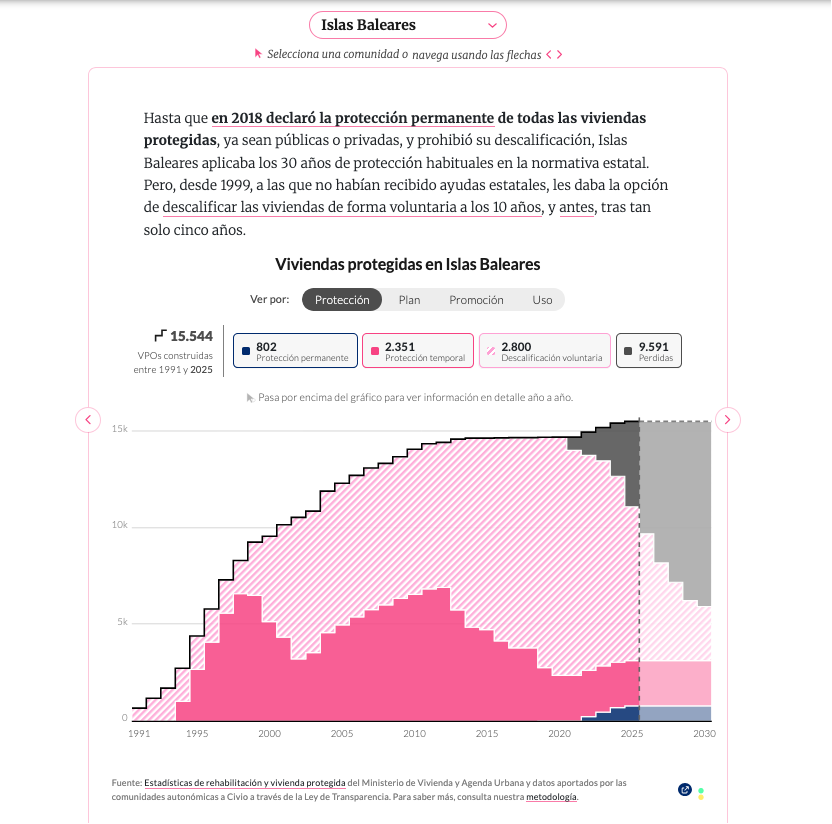Toggle the Perdidas legend filter
This screenshot has height=824, width=832.
tap(649, 351)
